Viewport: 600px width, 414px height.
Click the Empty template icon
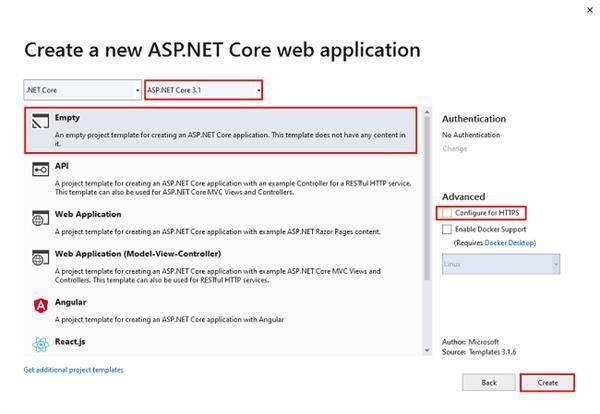pyautogui.click(x=39, y=122)
